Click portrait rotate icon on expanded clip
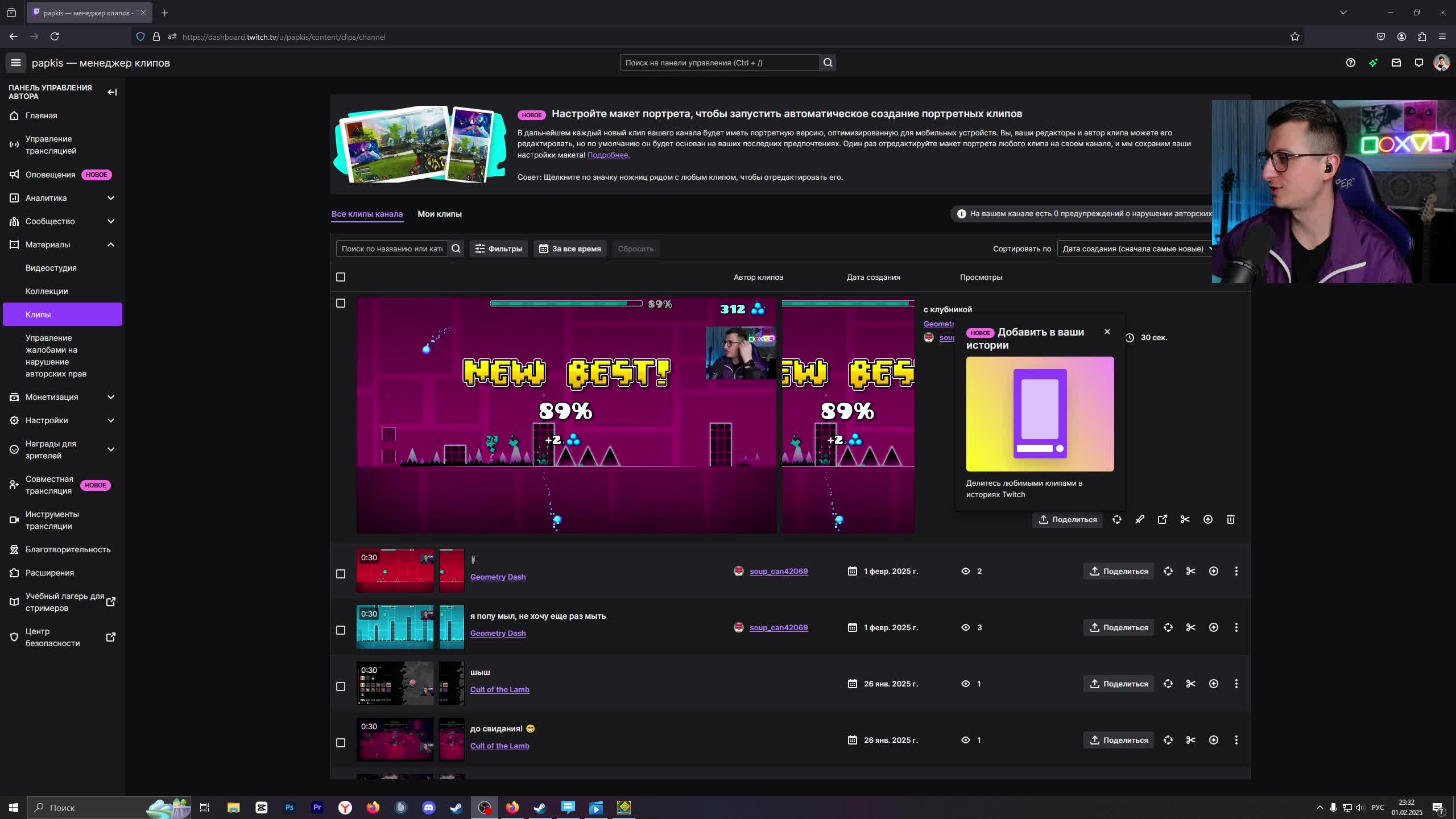Image resolution: width=1456 pixels, height=819 pixels. [x=1117, y=519]
